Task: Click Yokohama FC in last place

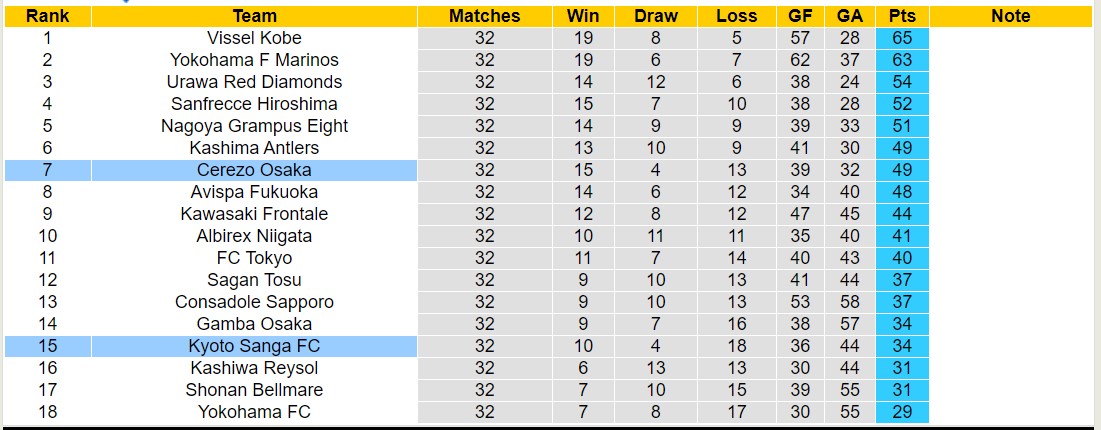Action: 254,412
